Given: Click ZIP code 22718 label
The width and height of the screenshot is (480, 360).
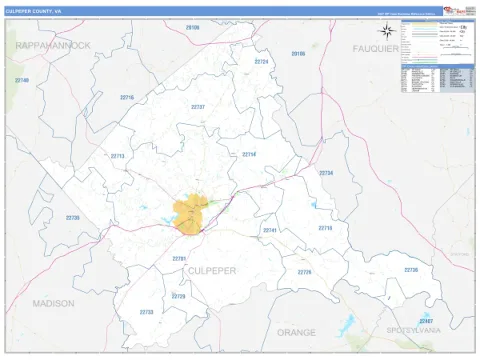Looking at the screenshot, I should 325,228.
